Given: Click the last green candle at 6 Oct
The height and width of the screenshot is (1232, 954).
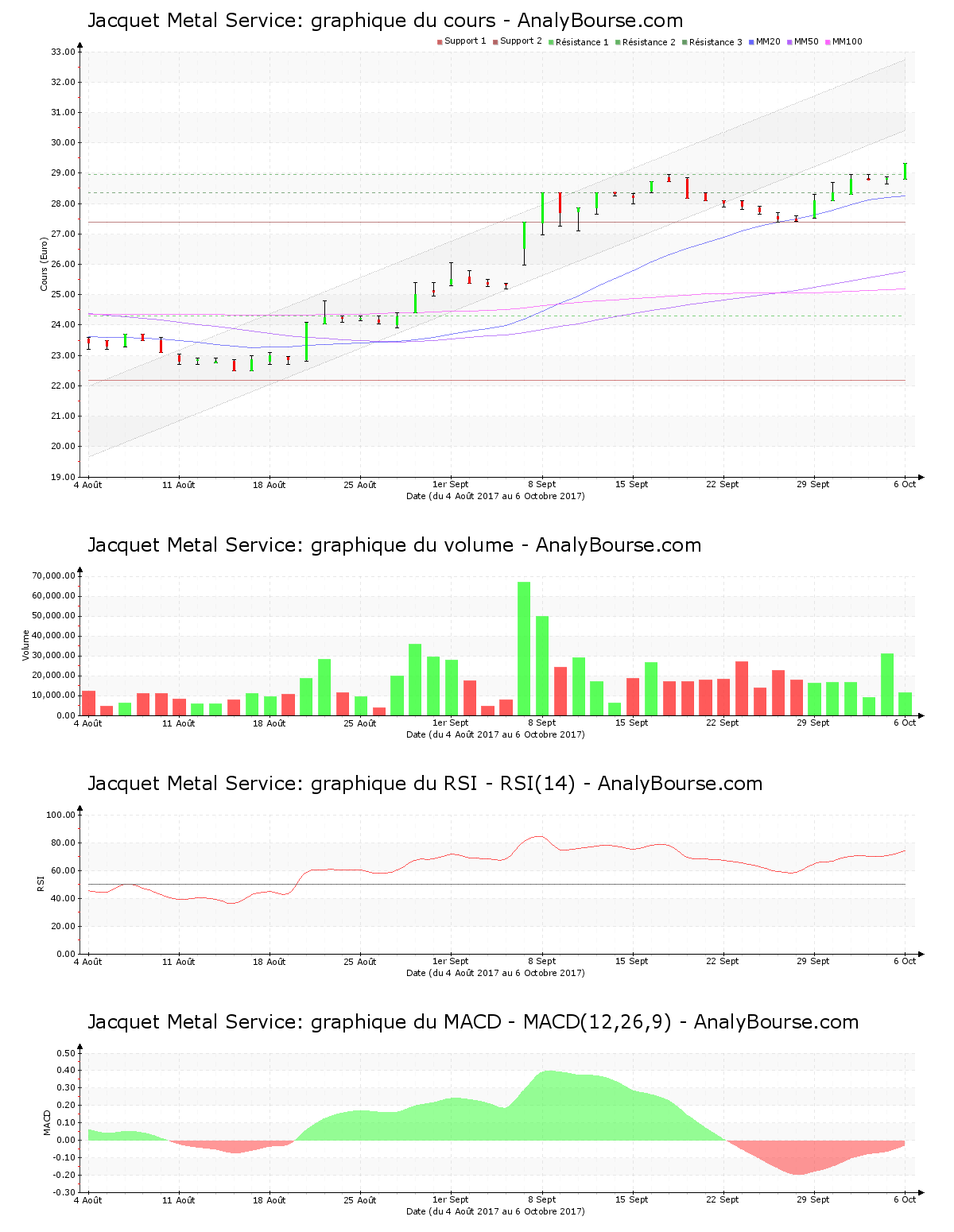Looking at the screenshot, I should [x=905, y=171].
